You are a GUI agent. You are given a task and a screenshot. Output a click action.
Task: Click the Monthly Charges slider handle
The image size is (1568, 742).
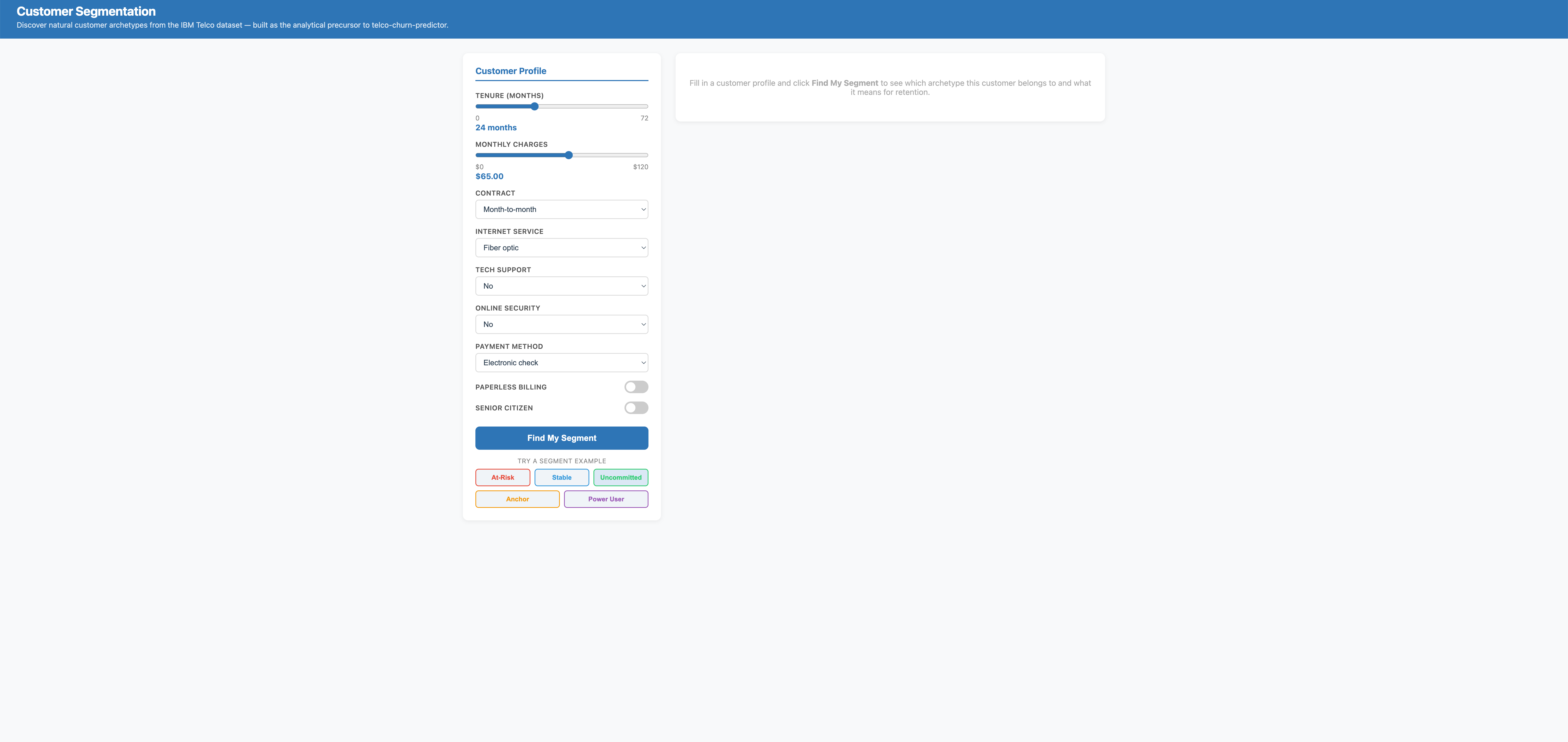pos(568,155)
